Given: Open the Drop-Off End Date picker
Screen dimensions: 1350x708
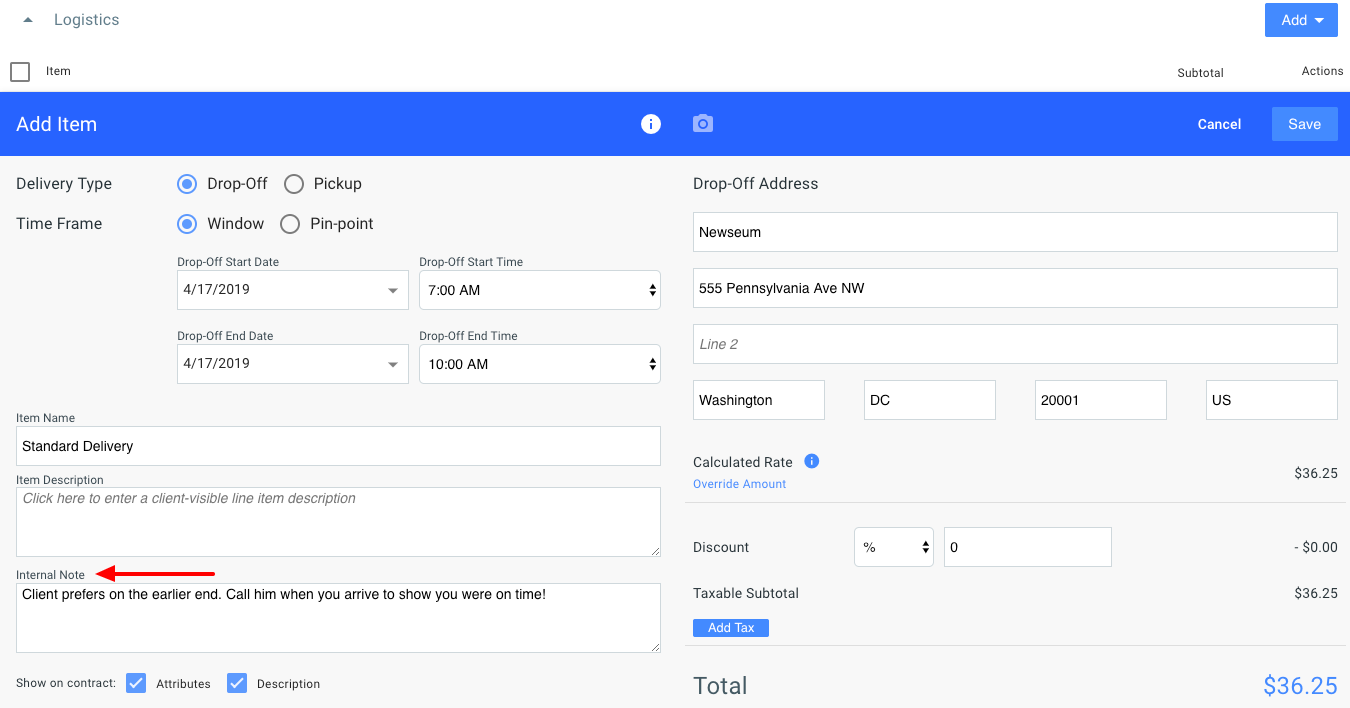Looking at the screenshot, I should click(293, 364).
